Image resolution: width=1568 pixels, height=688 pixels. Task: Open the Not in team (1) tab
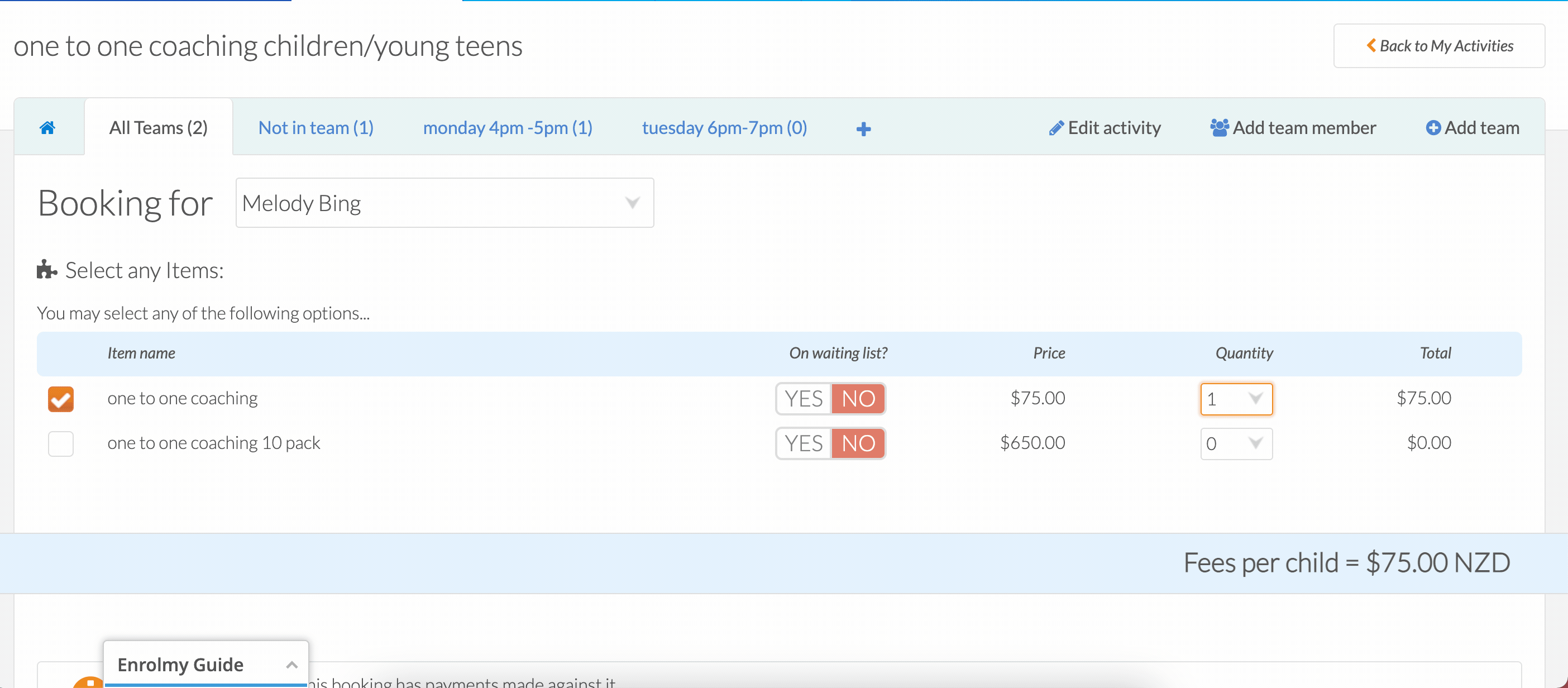316,128
